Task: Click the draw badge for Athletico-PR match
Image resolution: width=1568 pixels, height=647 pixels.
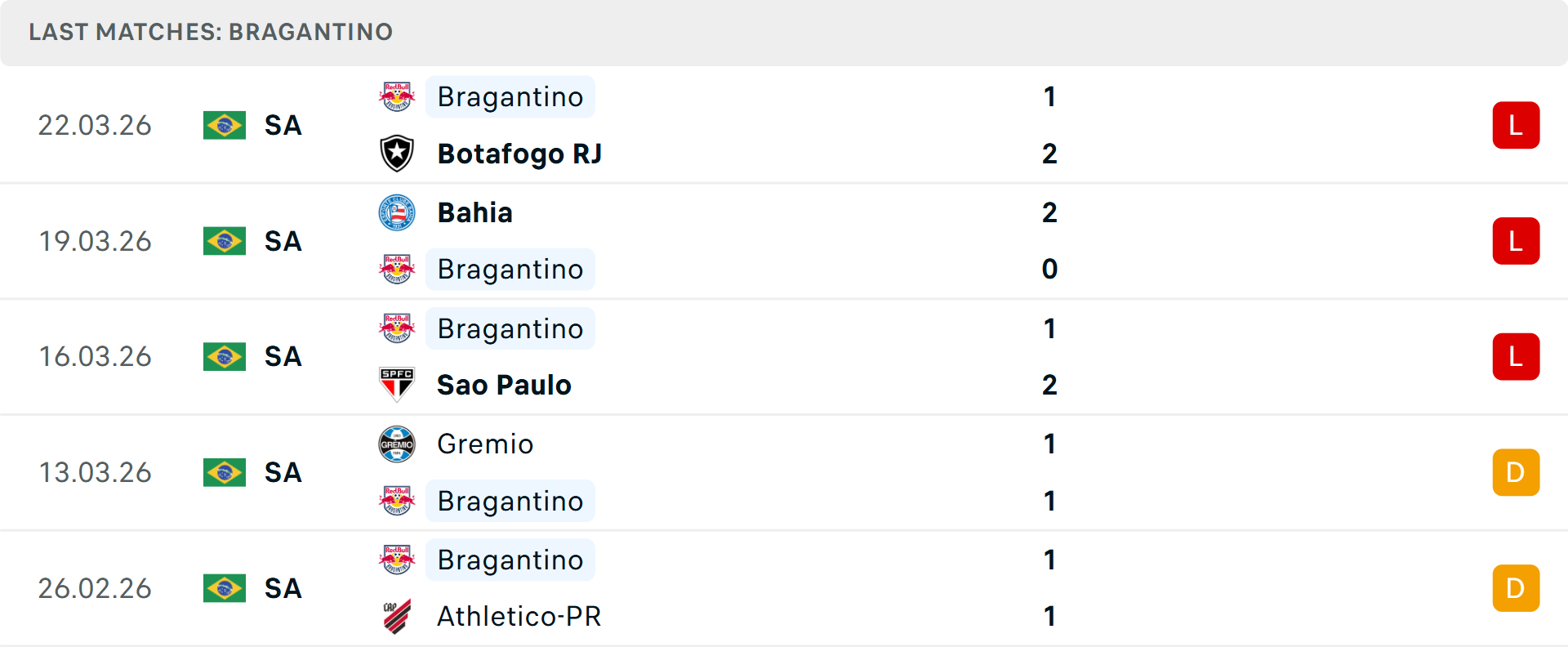Action: [x=1516, y=588]
